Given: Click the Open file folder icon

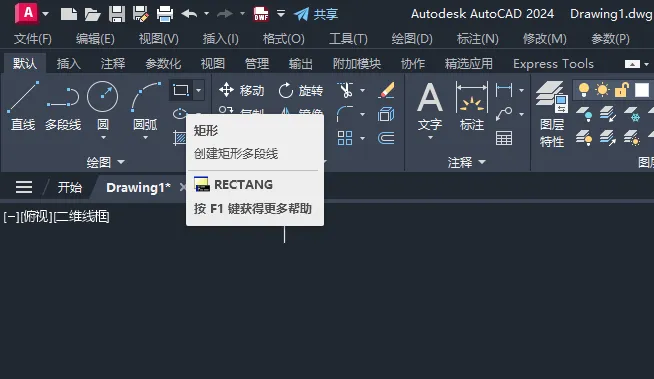Looking at the screenshot, I should (93, 14).
